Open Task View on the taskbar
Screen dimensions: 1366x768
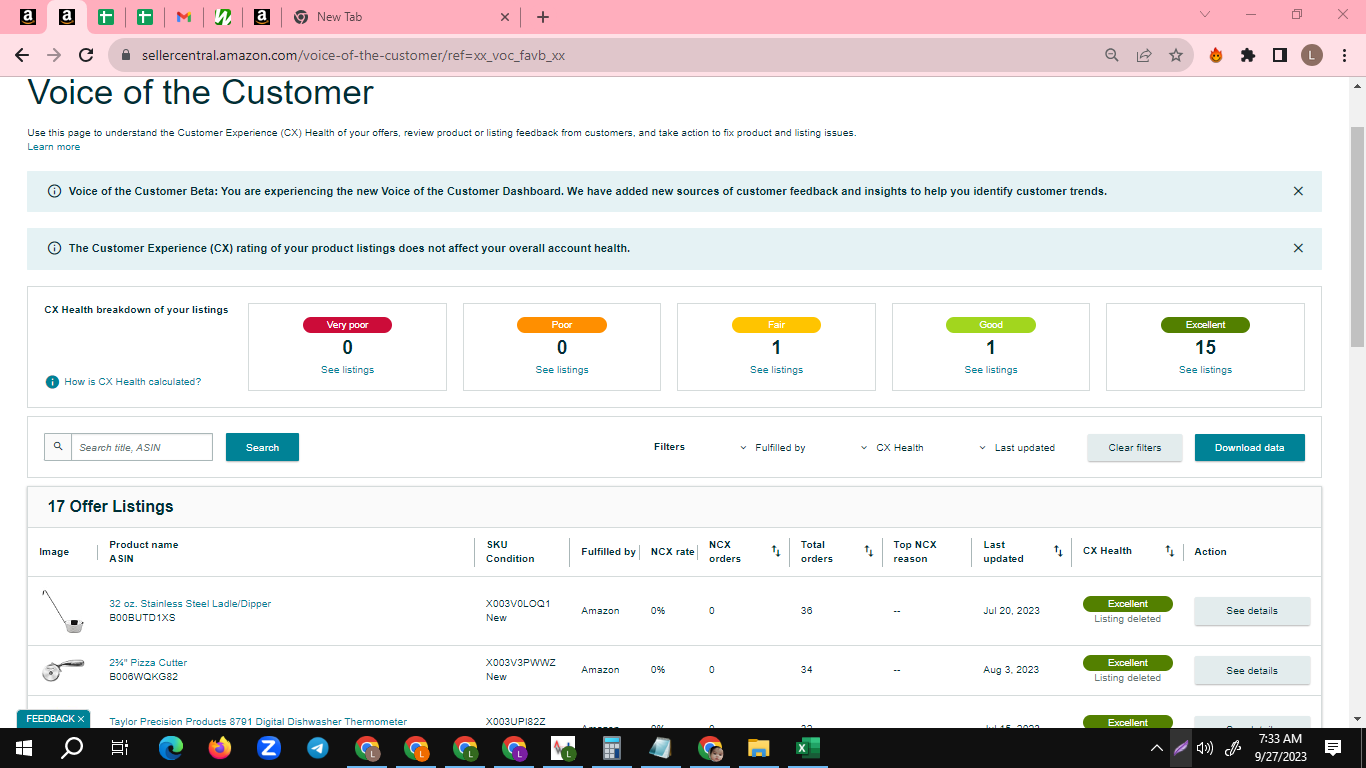(x=120, y=748)
